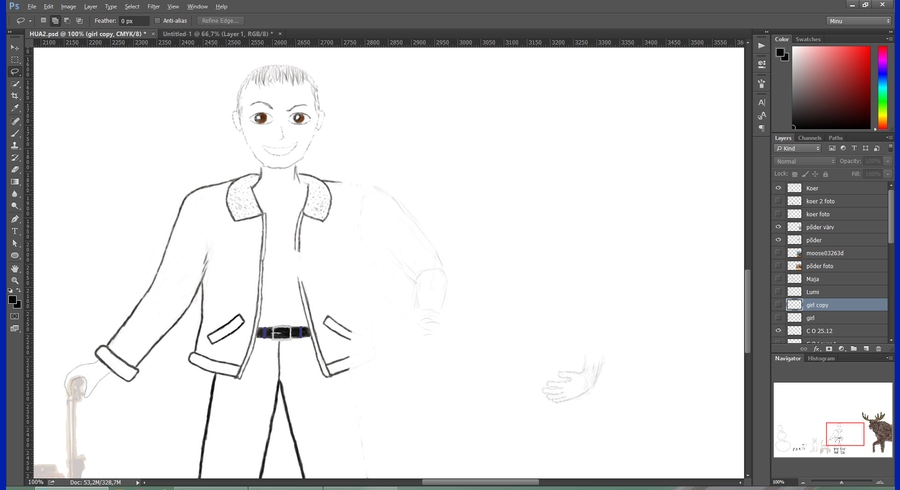Enable the Anti-alias checkbox
This screenshot has width=900, height=490.
[157, 21]
